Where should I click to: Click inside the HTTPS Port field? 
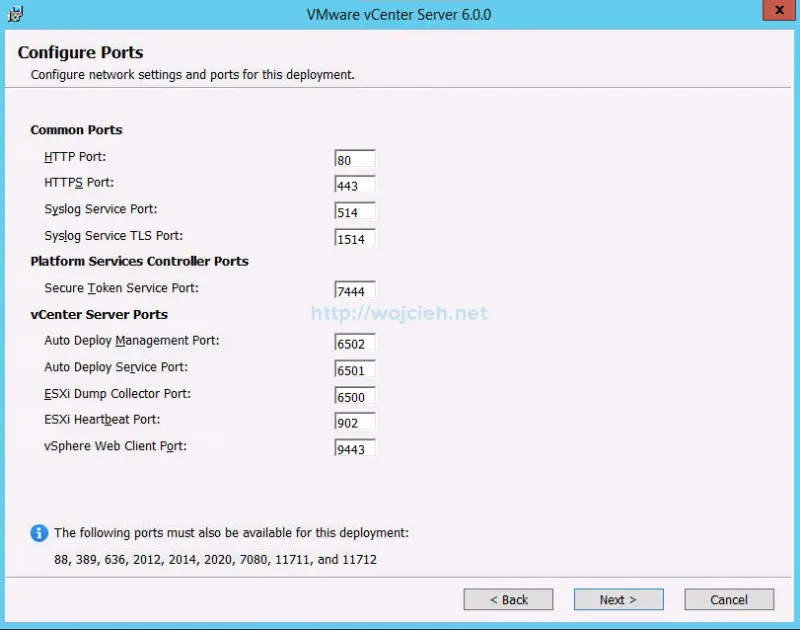355,184
